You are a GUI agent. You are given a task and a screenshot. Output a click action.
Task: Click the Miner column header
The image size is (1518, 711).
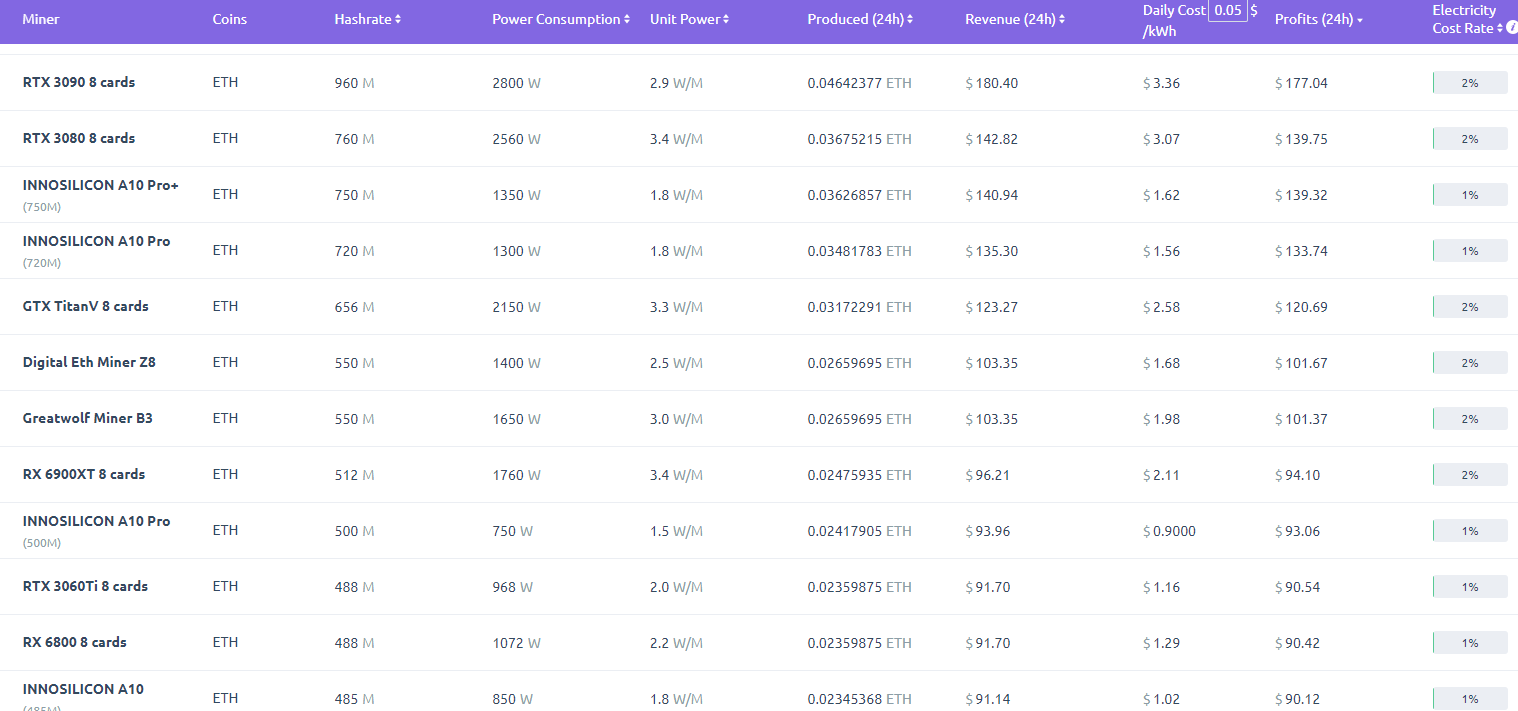[x=41, y=20]
